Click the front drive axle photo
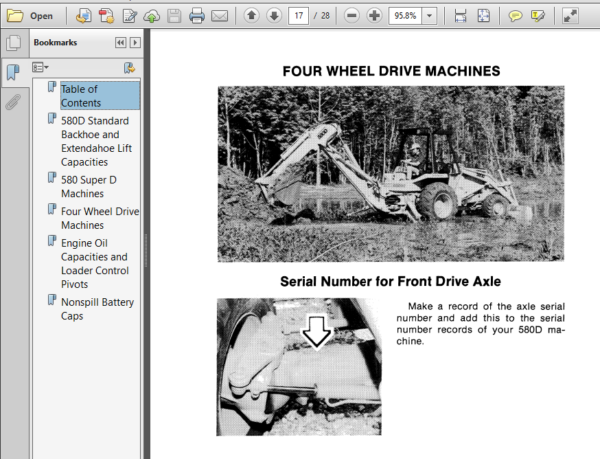Screen dimensions: 600x459 pos(299,367)
